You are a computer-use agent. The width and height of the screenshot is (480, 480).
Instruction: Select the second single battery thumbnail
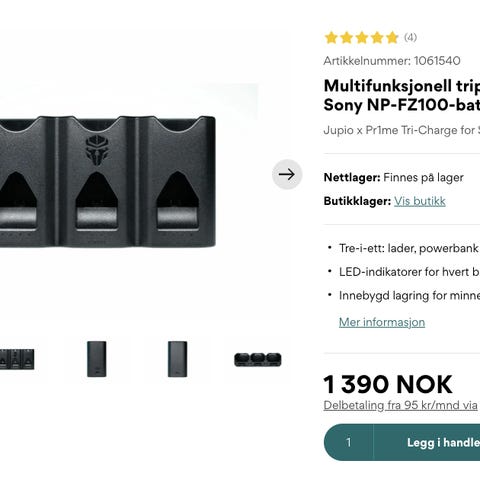[97, 359]
